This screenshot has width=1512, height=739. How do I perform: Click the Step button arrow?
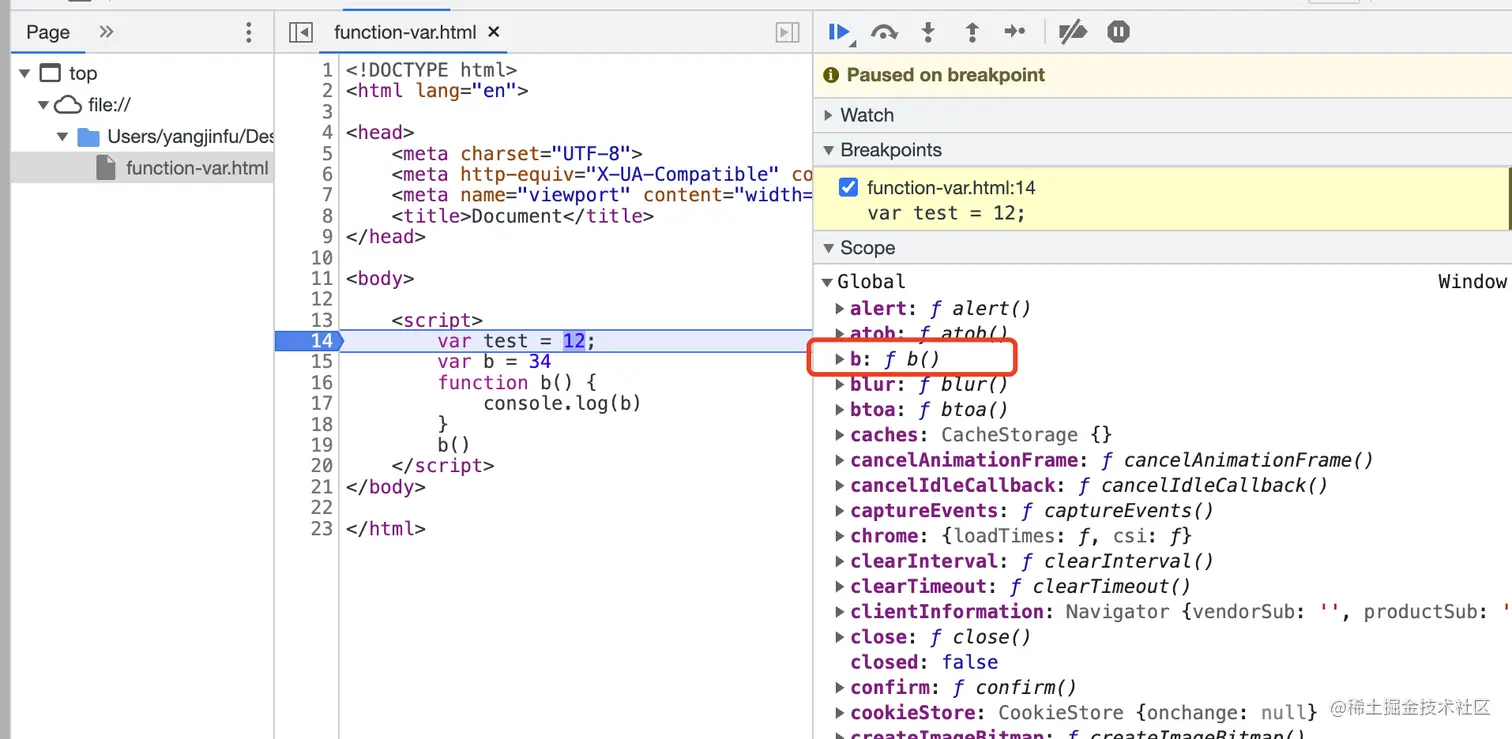1015,32
